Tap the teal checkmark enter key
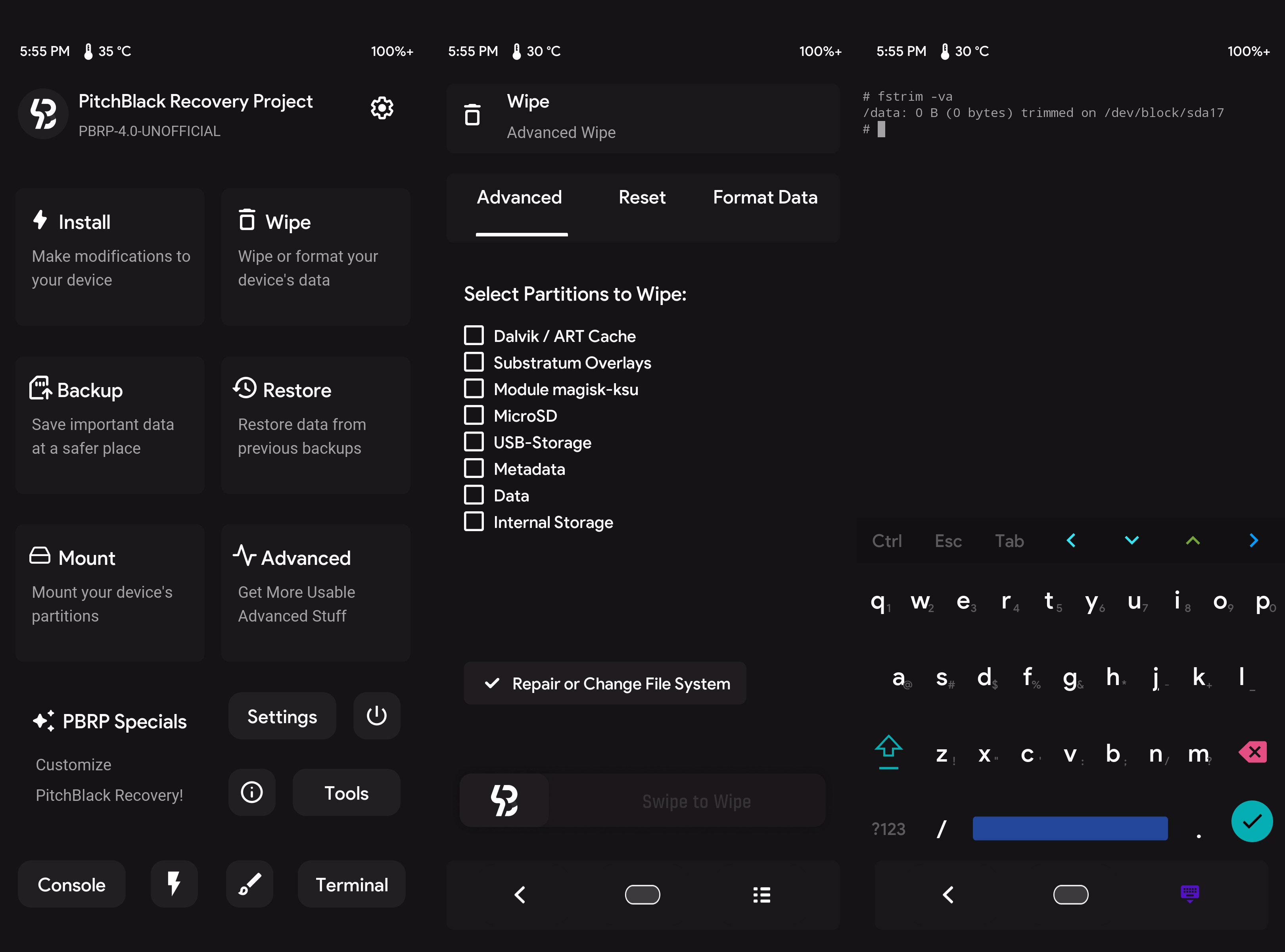 [1252, 822]
